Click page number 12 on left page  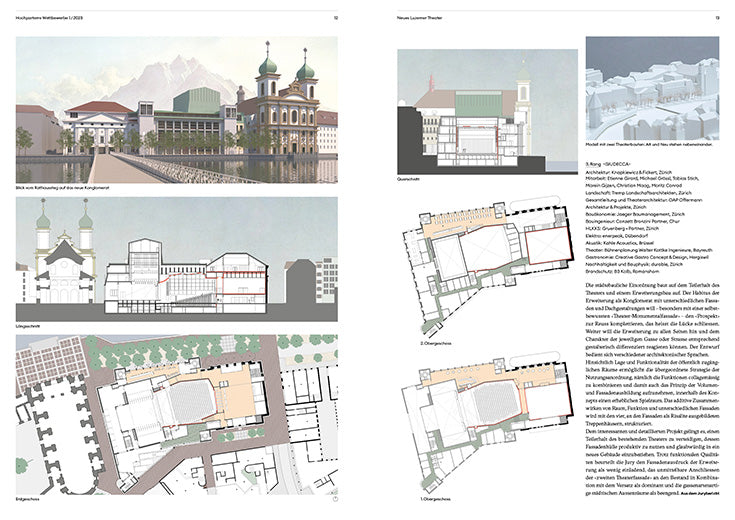tap(335, 18)
